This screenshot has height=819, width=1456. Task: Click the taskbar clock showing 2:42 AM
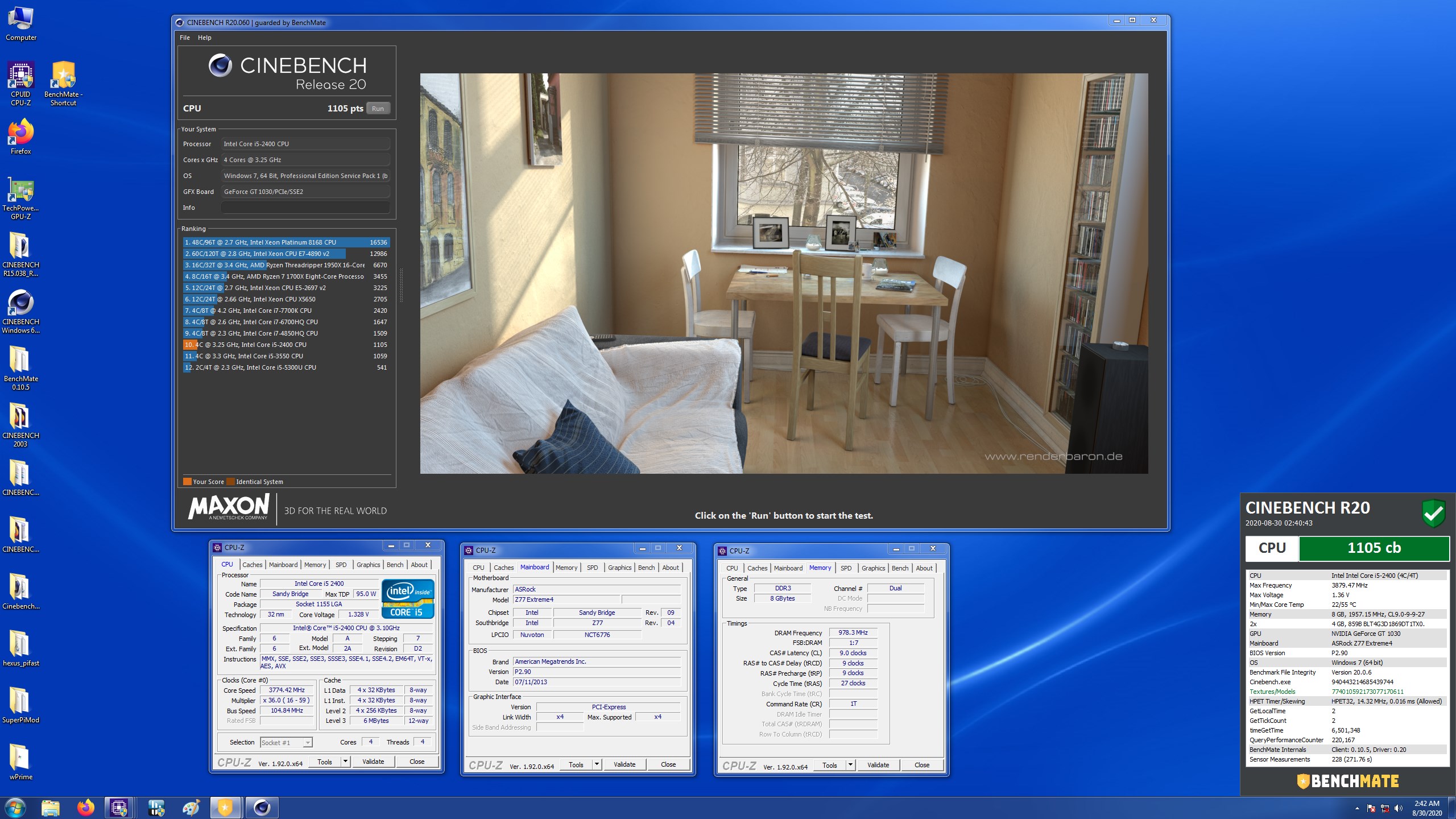(1427, 808)
